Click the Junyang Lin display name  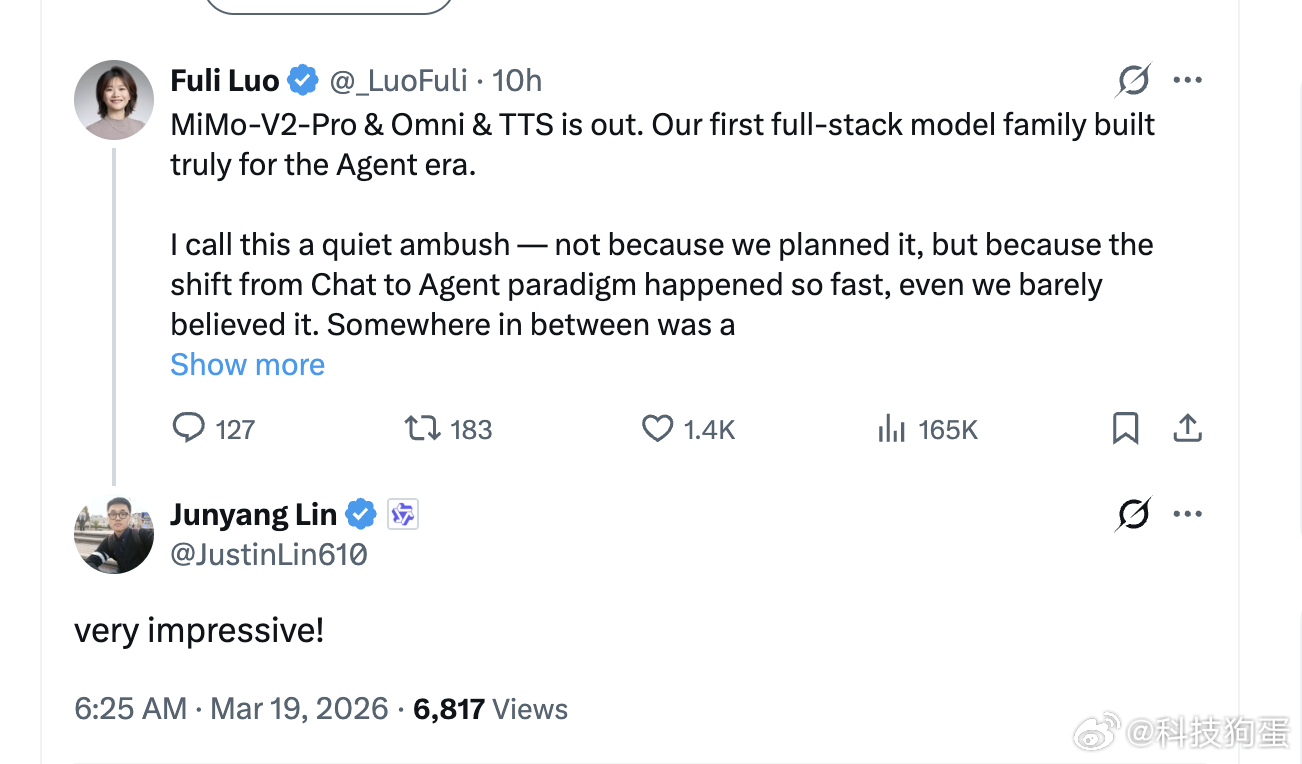coord(253,514)
